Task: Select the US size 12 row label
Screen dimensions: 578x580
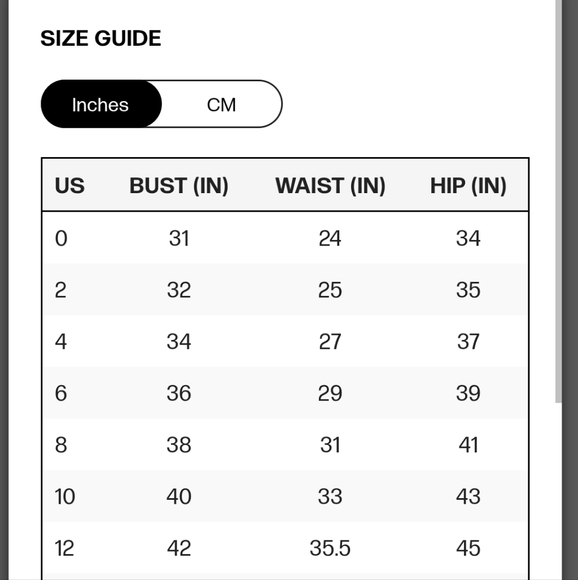Action: pos(64,548)
